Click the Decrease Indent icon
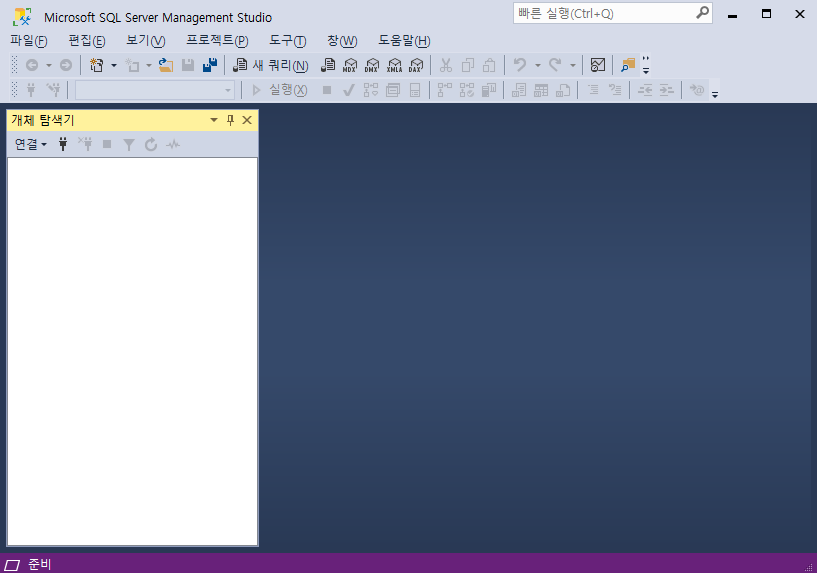Image resolution: width=817 pixels, height=573 pixels. 645,90
